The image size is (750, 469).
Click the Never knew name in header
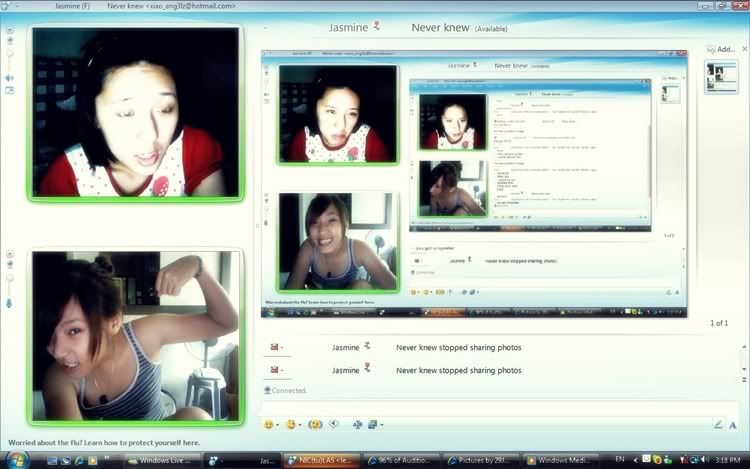(440, 28)
